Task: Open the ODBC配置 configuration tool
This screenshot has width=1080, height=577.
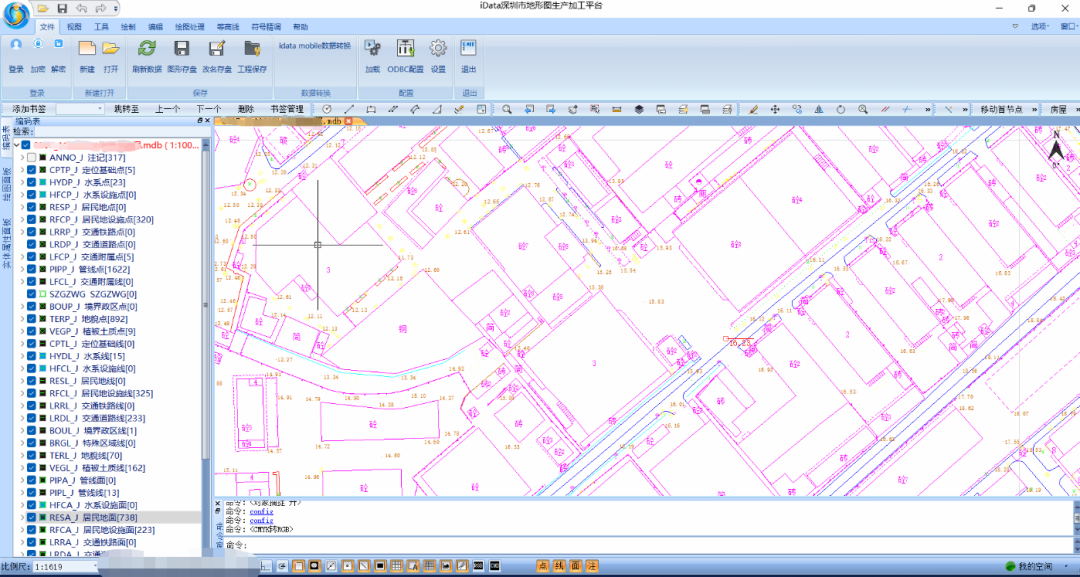Action: pyautogui.click(x=405, y=49)
